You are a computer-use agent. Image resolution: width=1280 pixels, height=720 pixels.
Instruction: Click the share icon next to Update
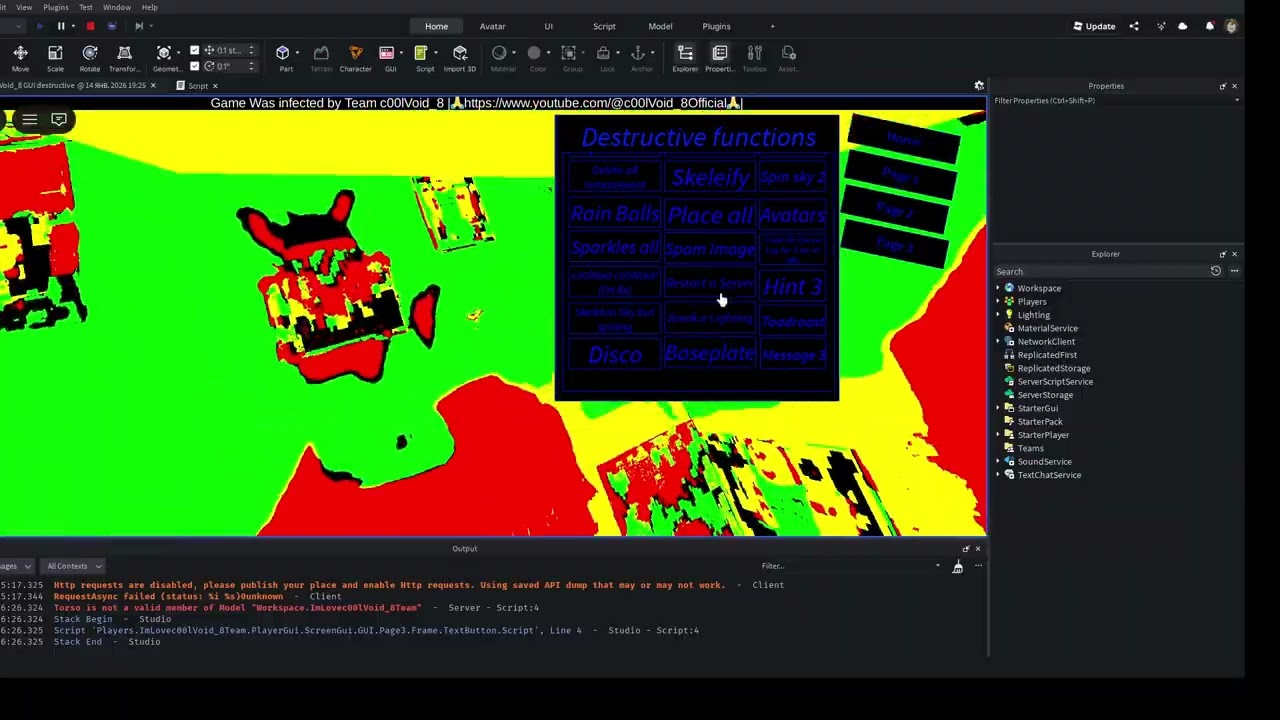pyautogui.click(x=1134, y=26)
